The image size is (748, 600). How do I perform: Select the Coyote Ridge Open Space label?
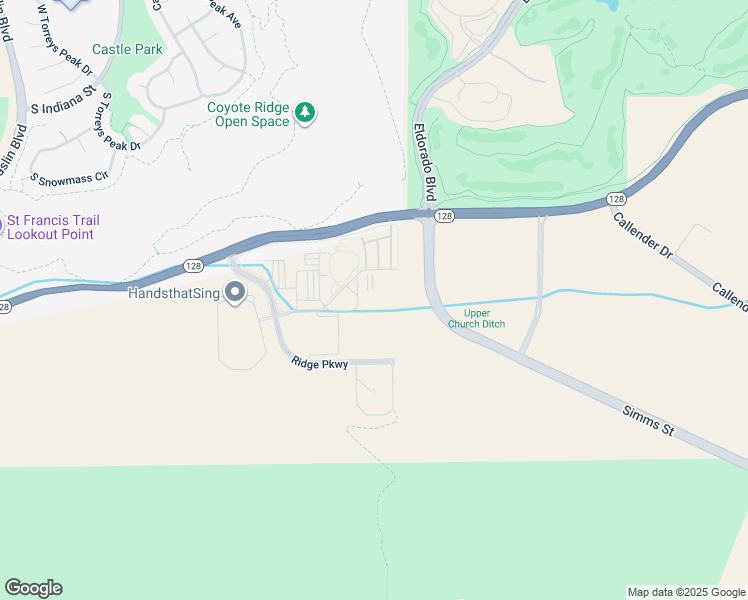pyautogui.click(x=249, y=114)
